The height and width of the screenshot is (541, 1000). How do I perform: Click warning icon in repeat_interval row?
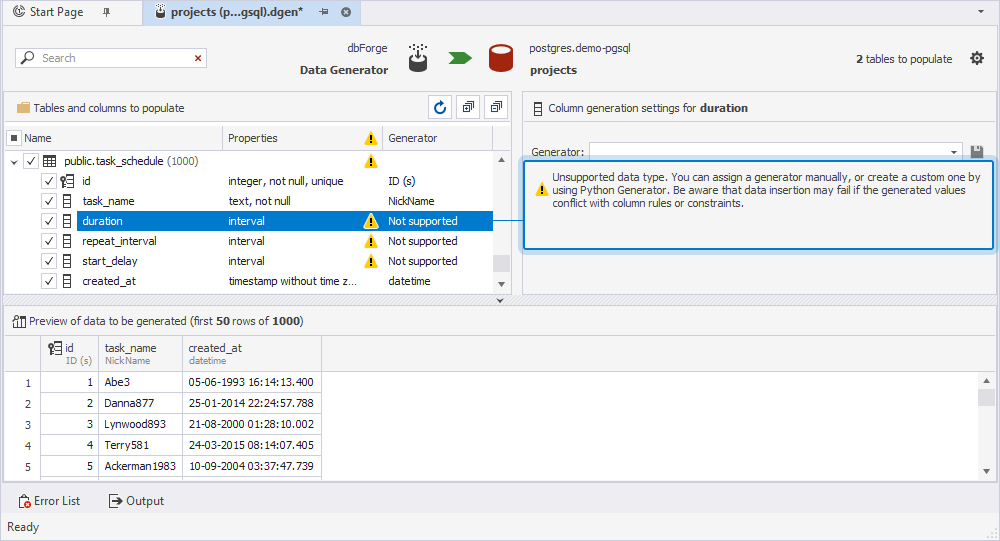point(371,241)
